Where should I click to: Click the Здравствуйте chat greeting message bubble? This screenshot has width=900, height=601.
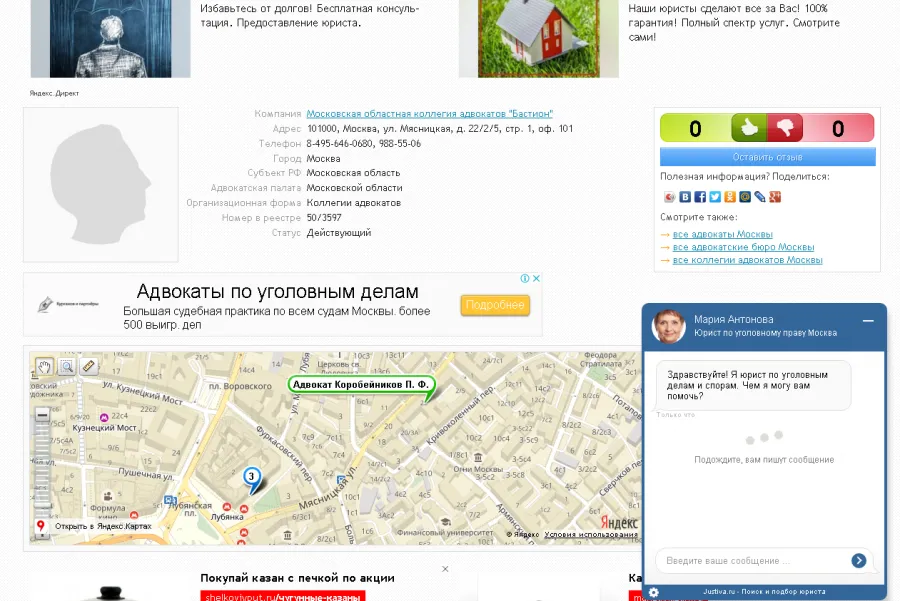(x=754, y=385)
